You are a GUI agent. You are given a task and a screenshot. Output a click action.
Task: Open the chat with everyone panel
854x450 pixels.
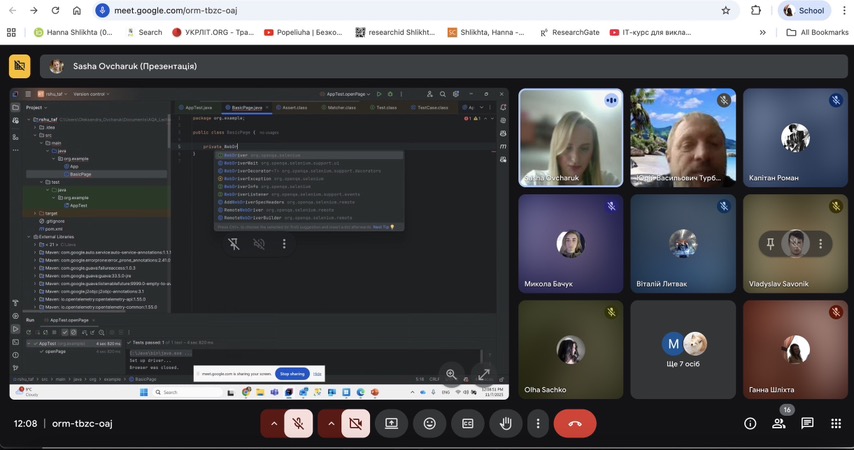807,423
